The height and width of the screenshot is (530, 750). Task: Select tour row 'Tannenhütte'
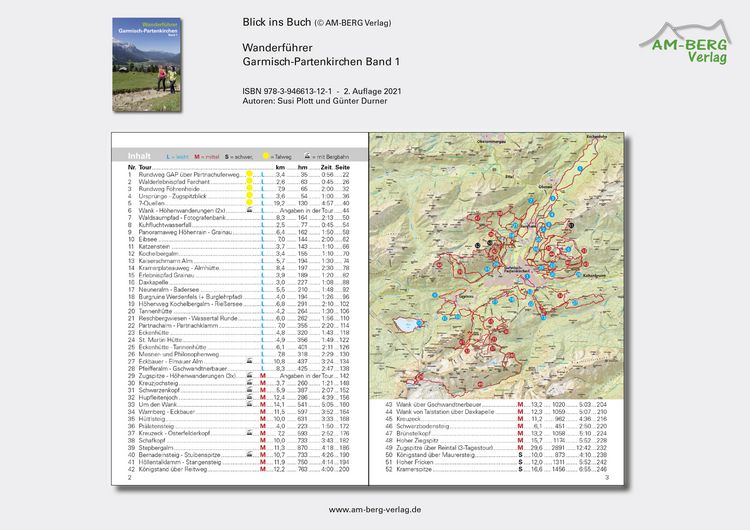point(239,311)
